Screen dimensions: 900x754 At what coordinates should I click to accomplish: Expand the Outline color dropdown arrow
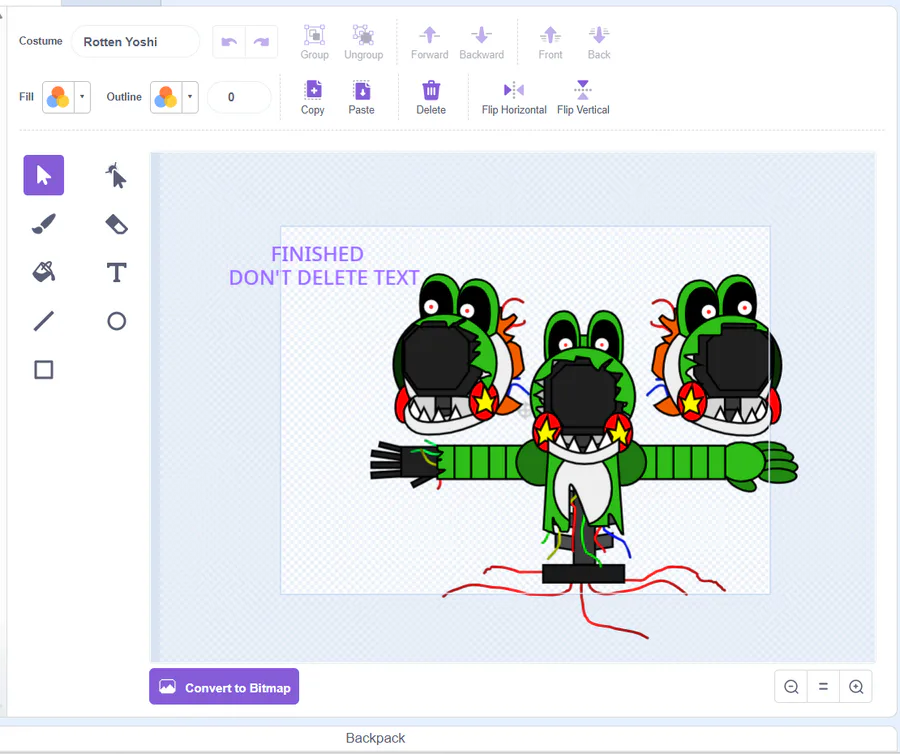[x=190, y=97]
